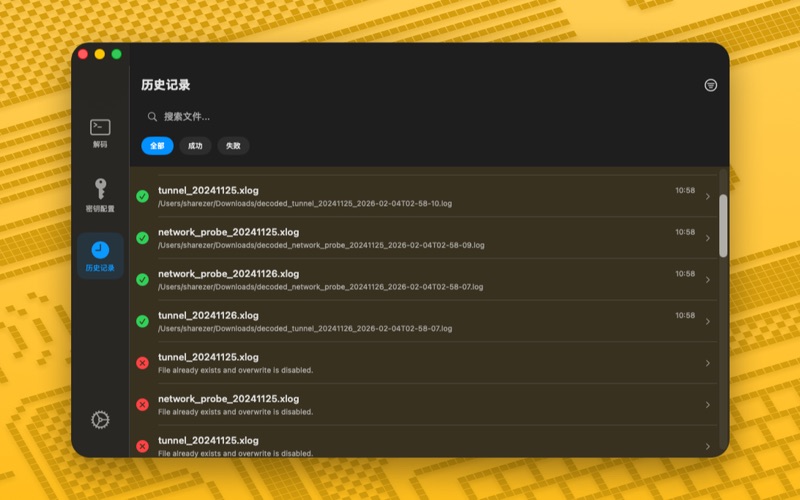
Task: Click red X on failed tunnel_20241125.xlog below tunnel_20241126.xlog
Action: pos(142,363)
